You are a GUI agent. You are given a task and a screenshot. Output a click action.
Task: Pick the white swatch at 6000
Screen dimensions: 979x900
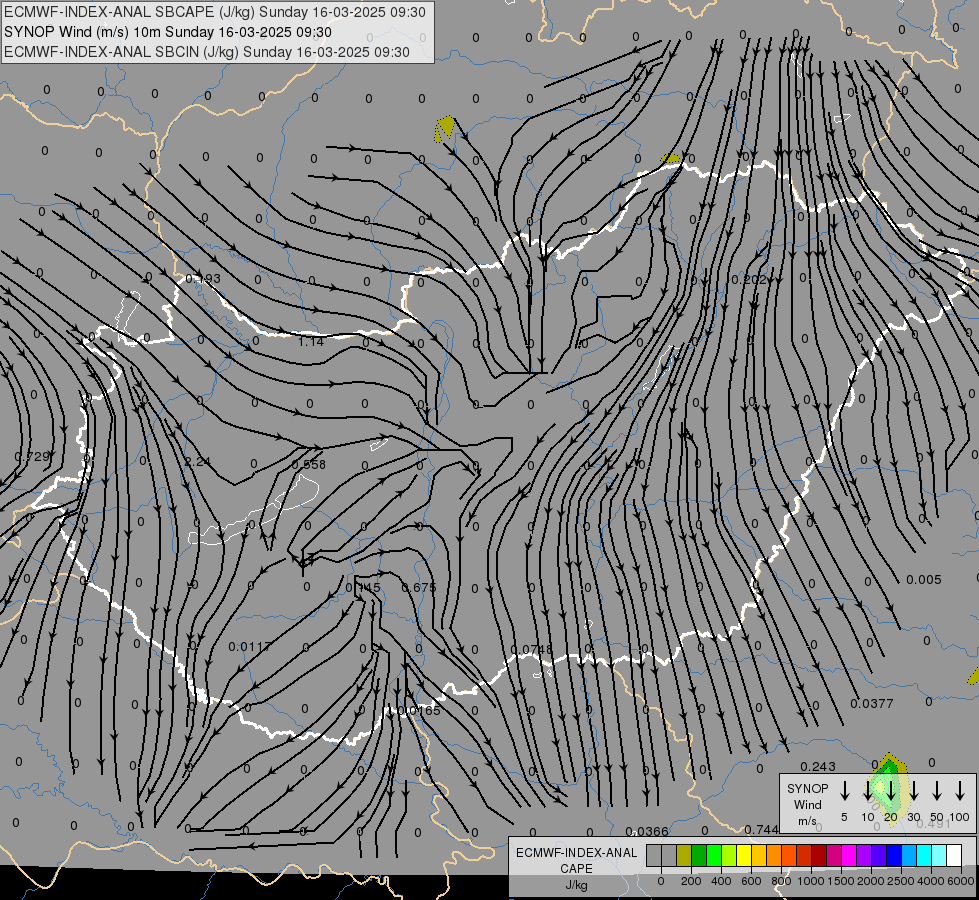pos(954,856)
